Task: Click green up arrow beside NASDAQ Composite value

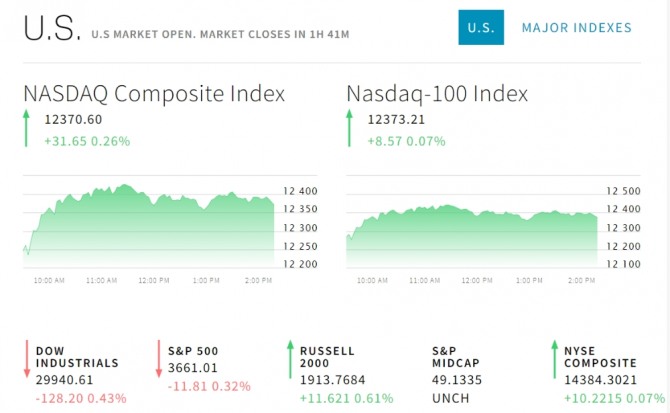Action: pyautogui.click(x=28, y=130)
